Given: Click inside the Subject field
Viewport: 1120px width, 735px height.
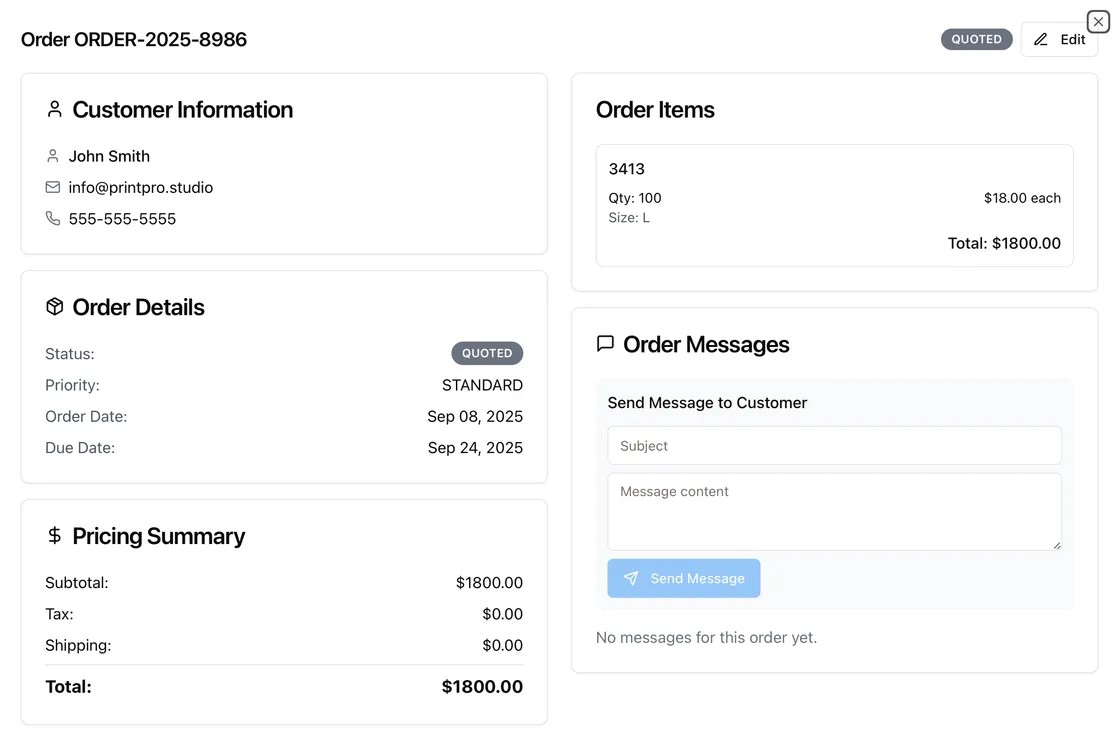Looking at the screenshot, I should [x=835, y=445].
